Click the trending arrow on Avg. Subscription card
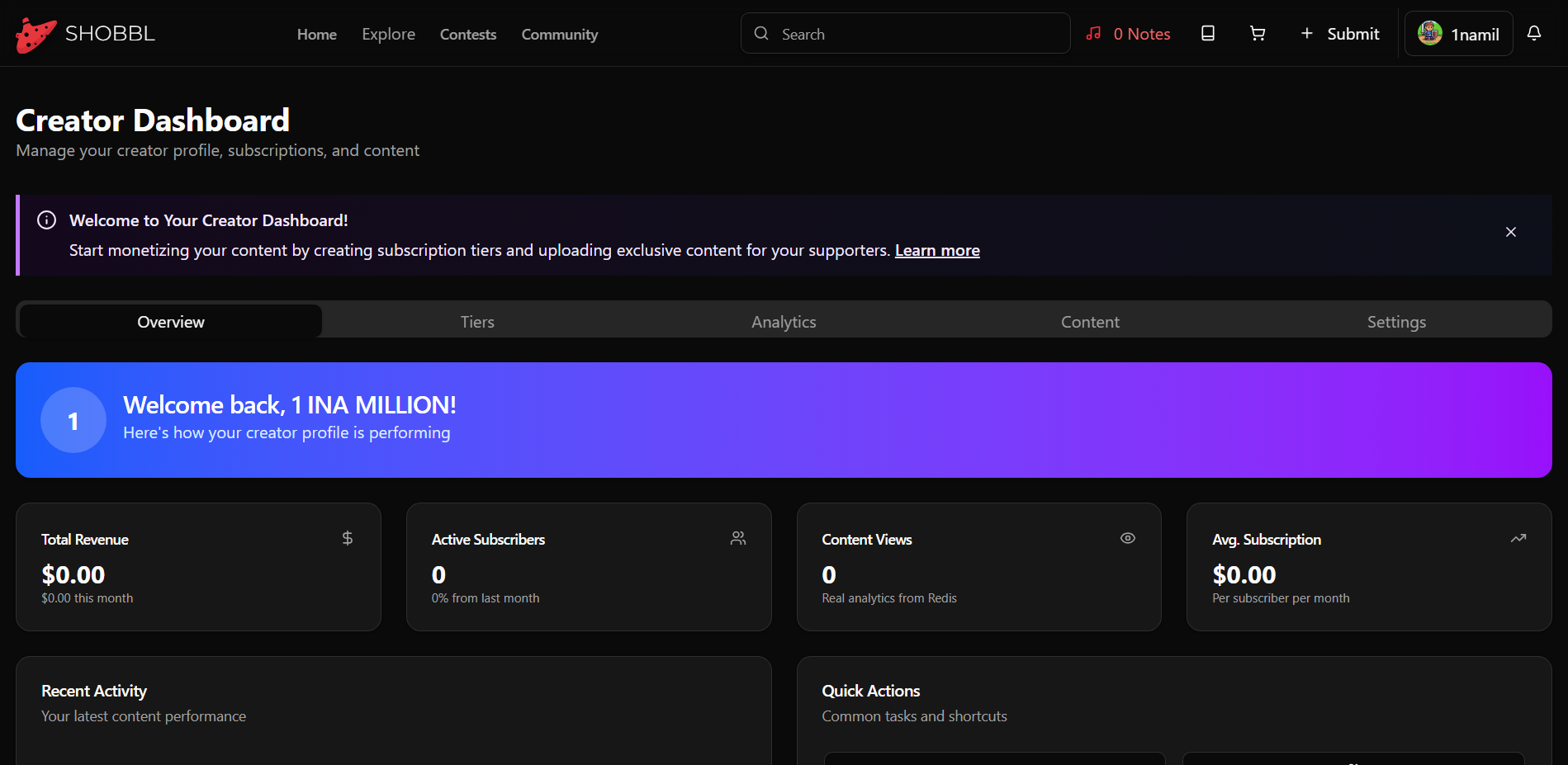This screenshot has height=765, width=1568. click(1518, 537)
